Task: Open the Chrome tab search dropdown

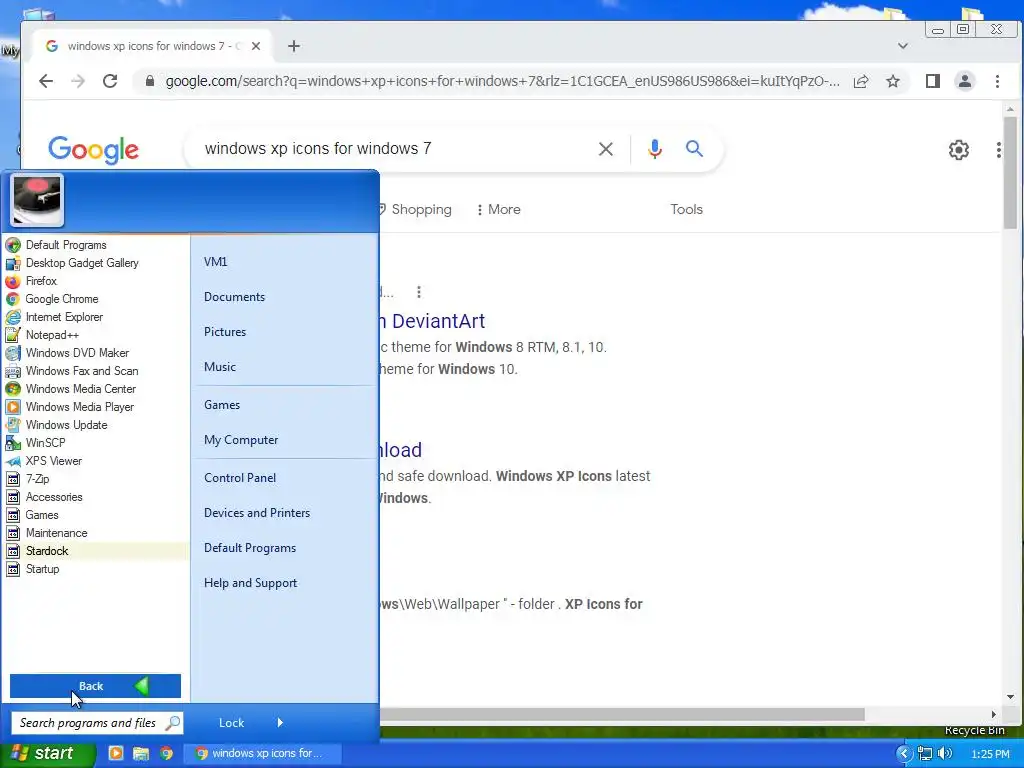Action: coord(903,46)
